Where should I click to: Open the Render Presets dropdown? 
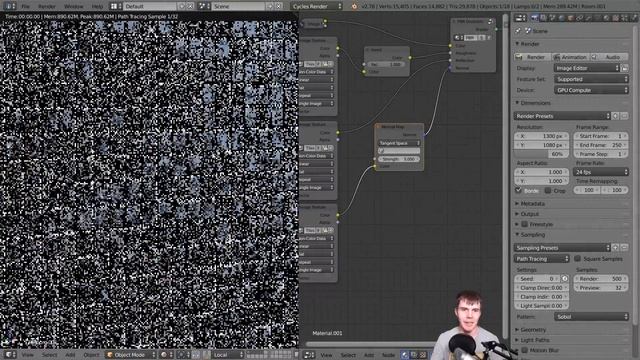click(562, 116)
